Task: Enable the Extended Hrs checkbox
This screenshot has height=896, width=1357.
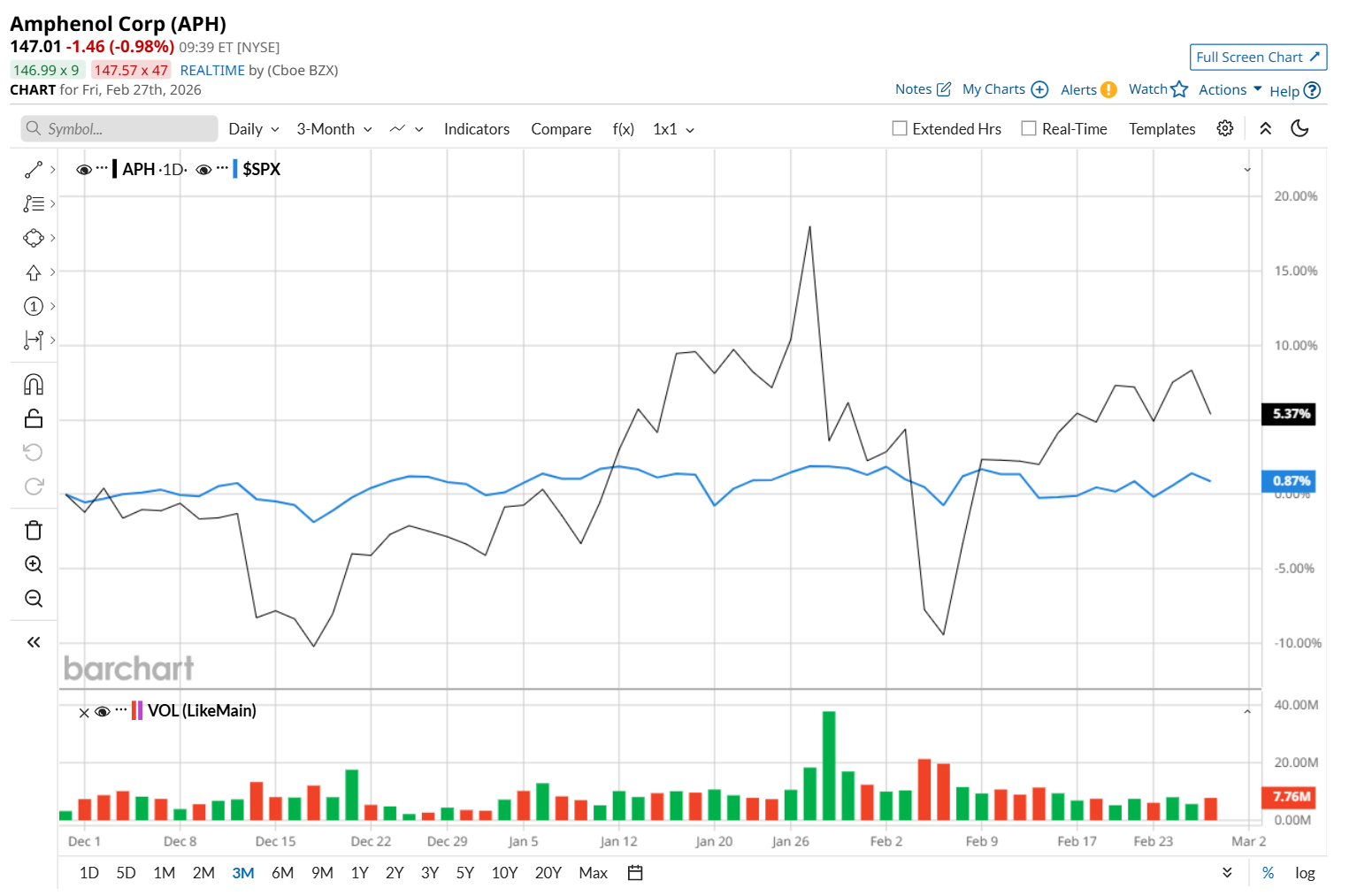Action: 900,128
